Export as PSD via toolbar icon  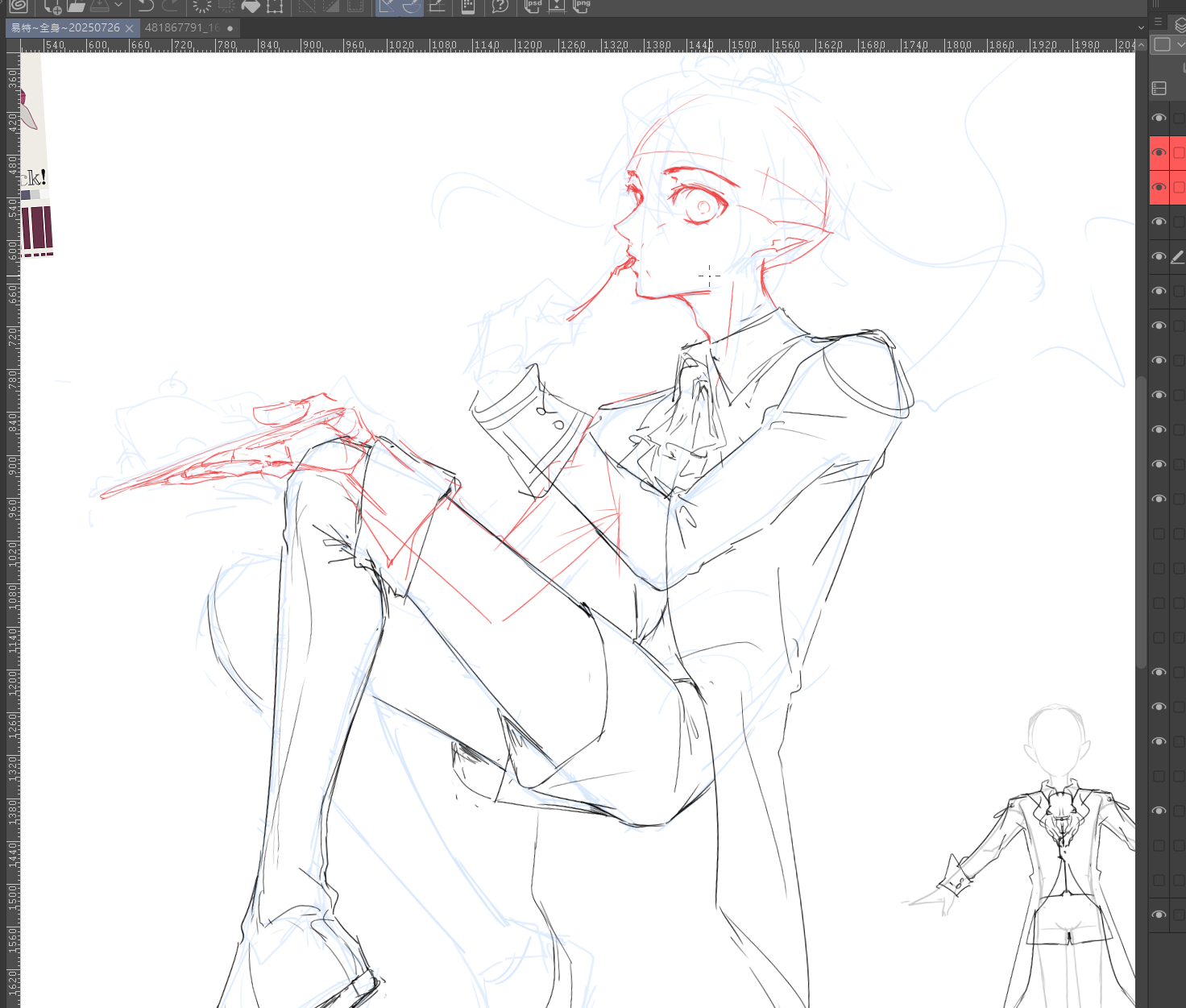[533, 6]
